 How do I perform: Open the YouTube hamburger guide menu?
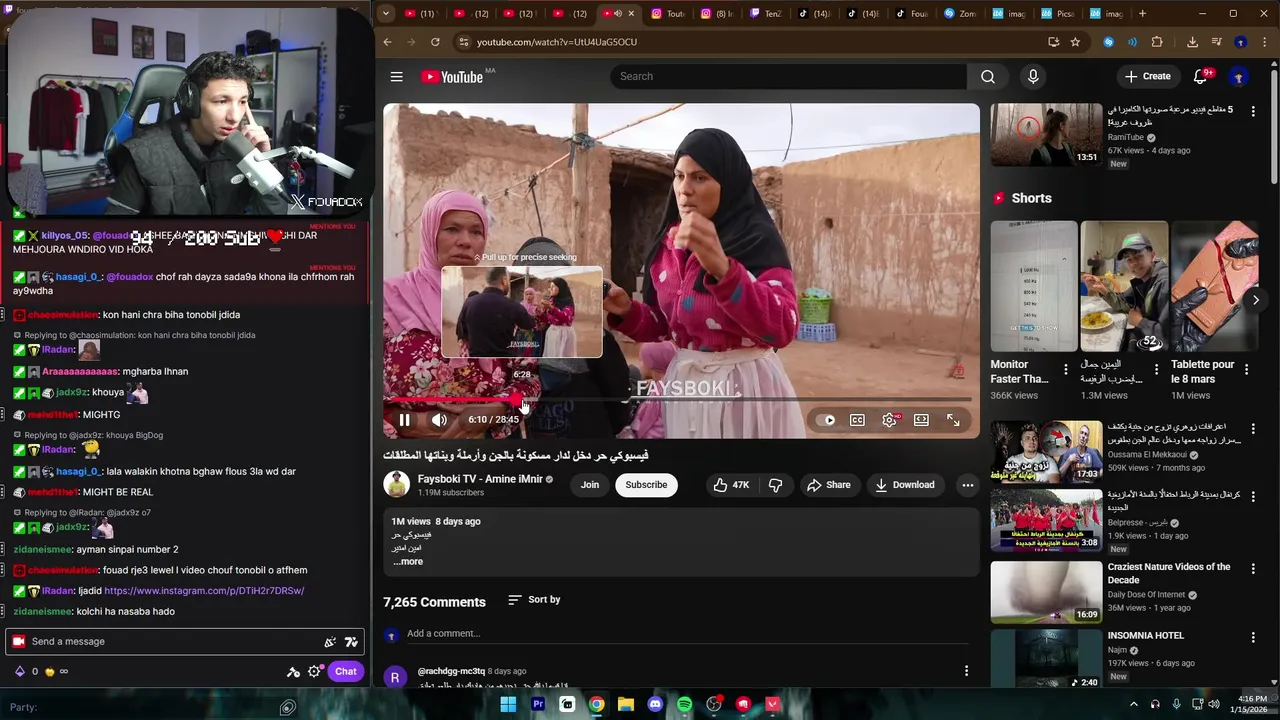[x=397, y=77]
